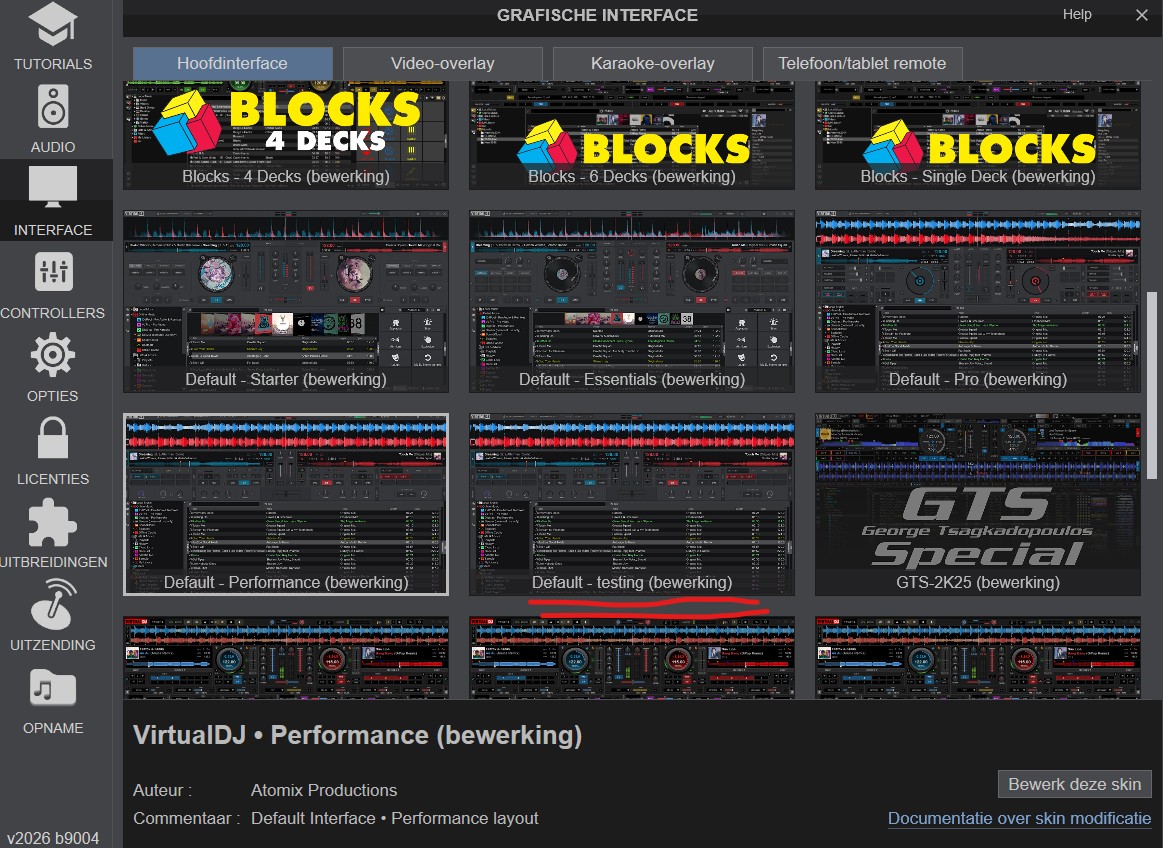Open Audio settings speaker icon
This screenshot has width=1163, height=848.
52,107
